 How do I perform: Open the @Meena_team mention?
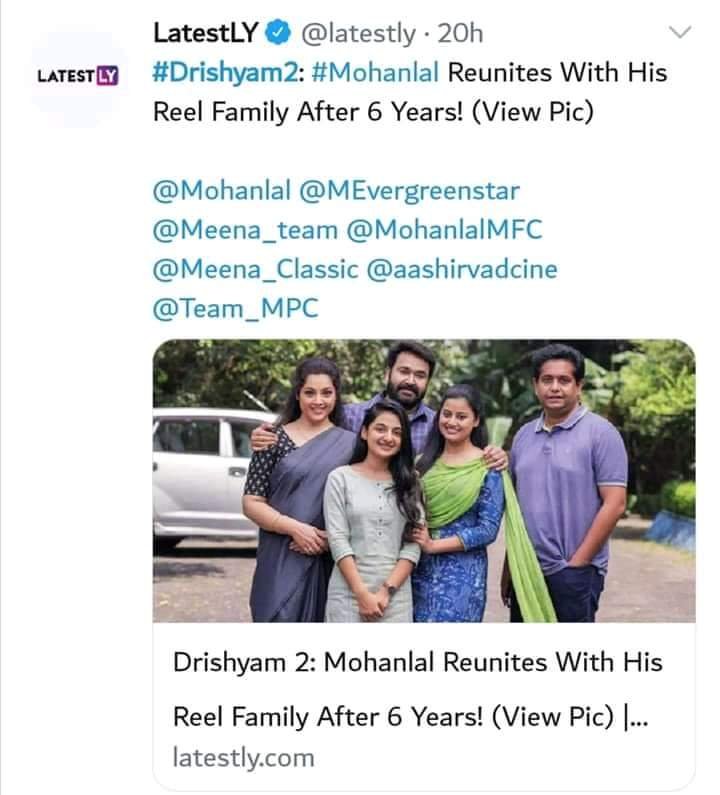pos(244,230)
